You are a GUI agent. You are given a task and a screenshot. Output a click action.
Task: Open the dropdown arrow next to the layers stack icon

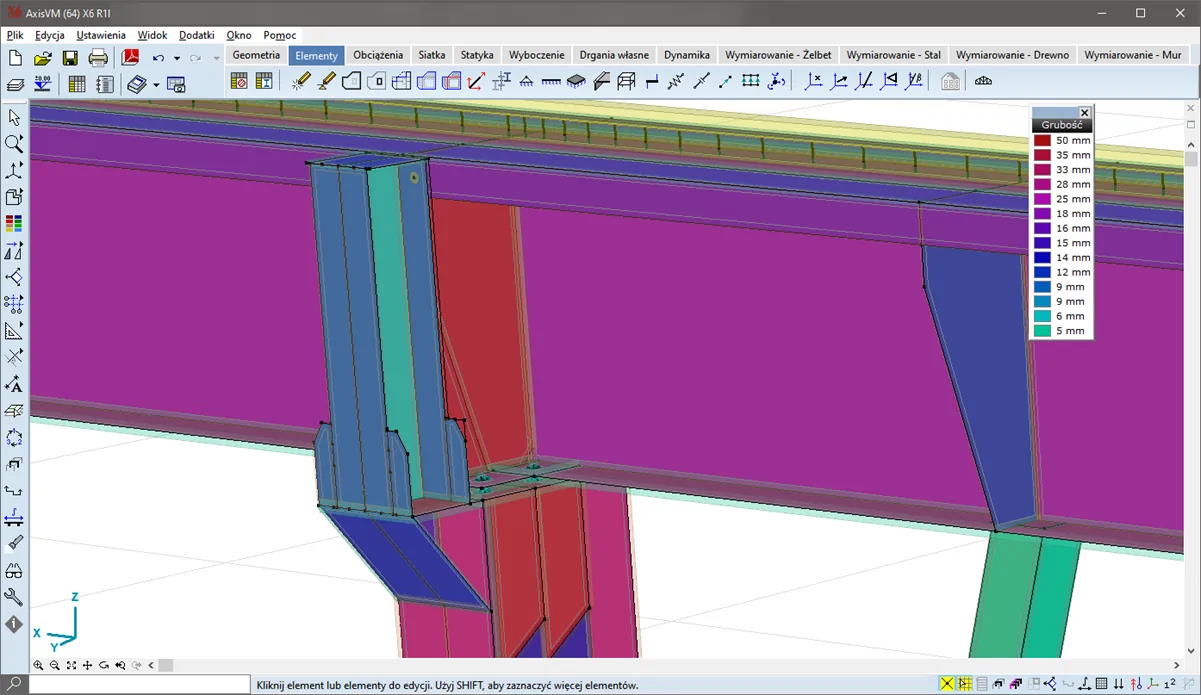click(156, 85)
